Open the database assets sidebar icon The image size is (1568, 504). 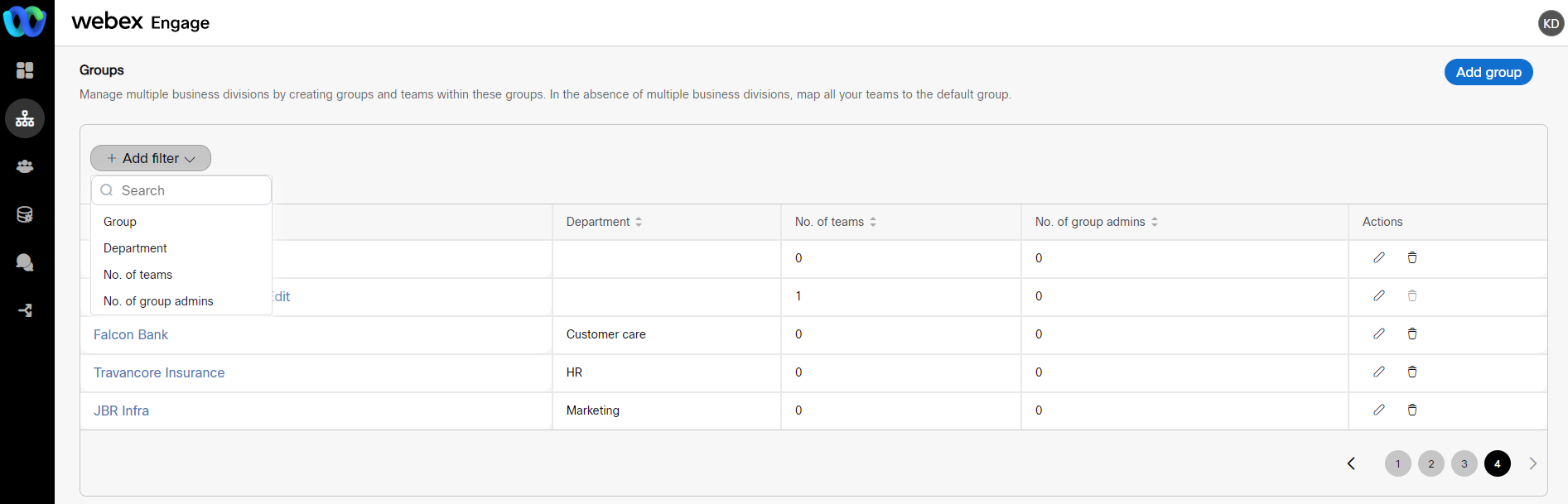coord(25,214)
